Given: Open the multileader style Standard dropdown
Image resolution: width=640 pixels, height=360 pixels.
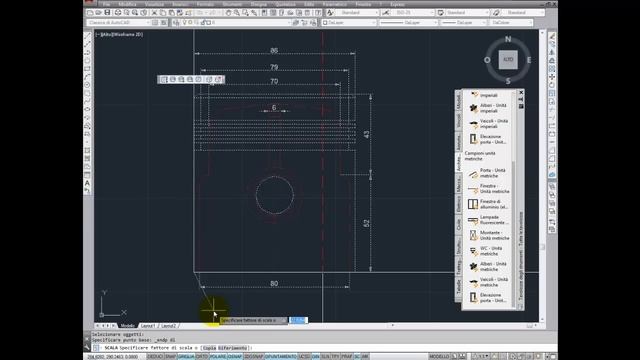Looking at the screenshot, I should (x=522, y=13).
